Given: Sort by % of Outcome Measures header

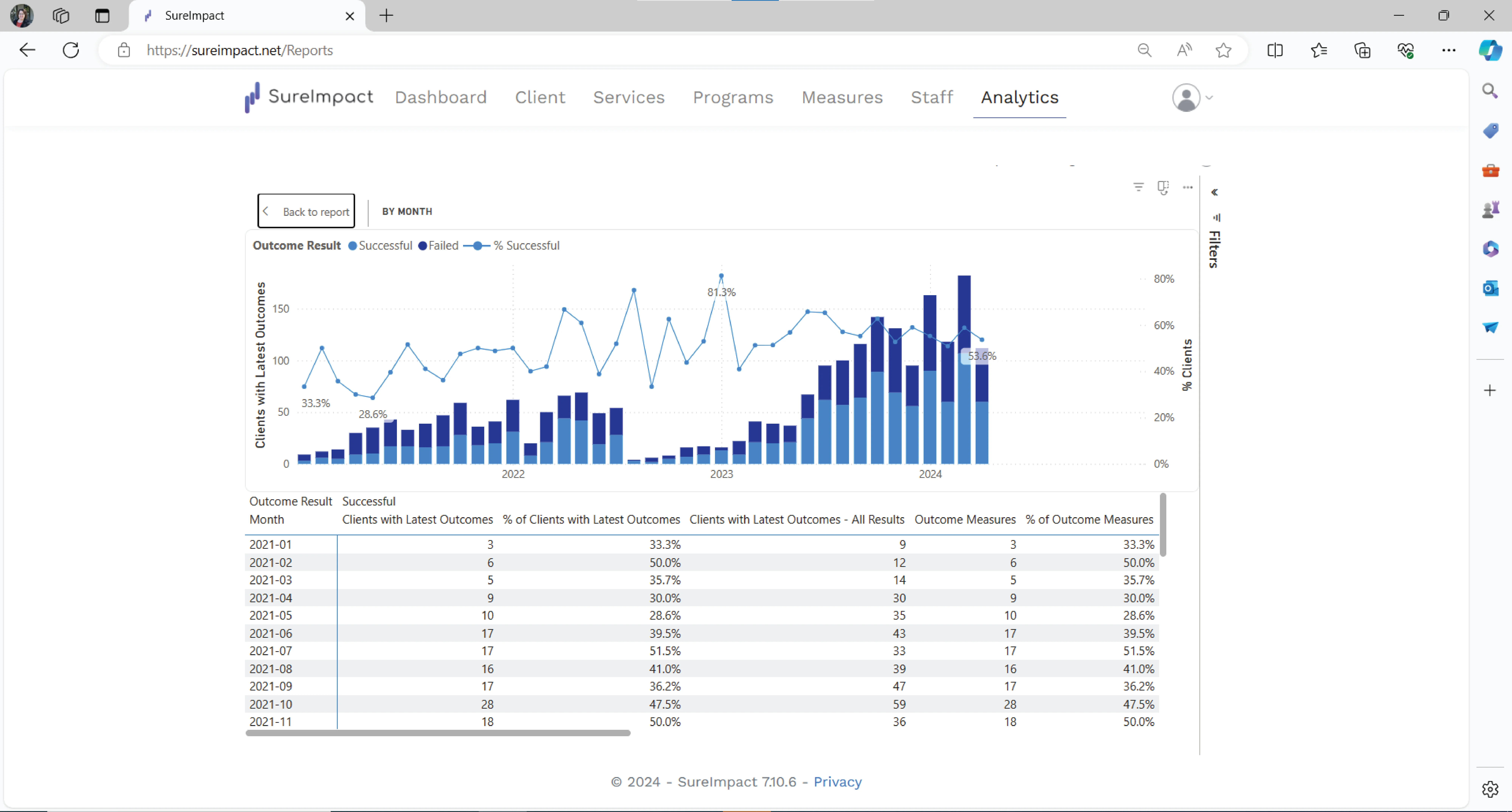Looking at the screenshot, I should click(x=1089, y=520).
